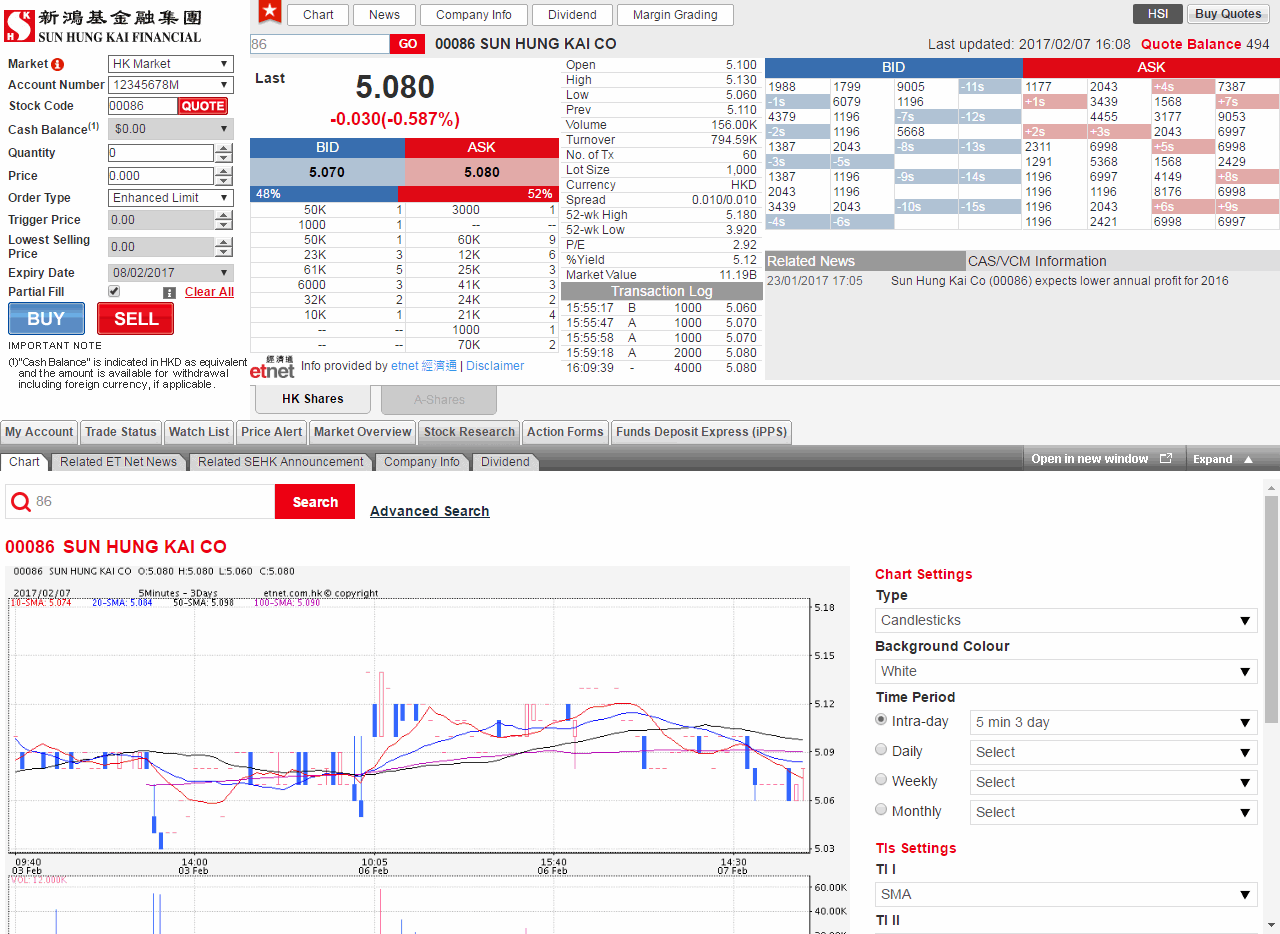
Task: Open the Weekly period Select dropdown
Action: [x=1114, y=782]
